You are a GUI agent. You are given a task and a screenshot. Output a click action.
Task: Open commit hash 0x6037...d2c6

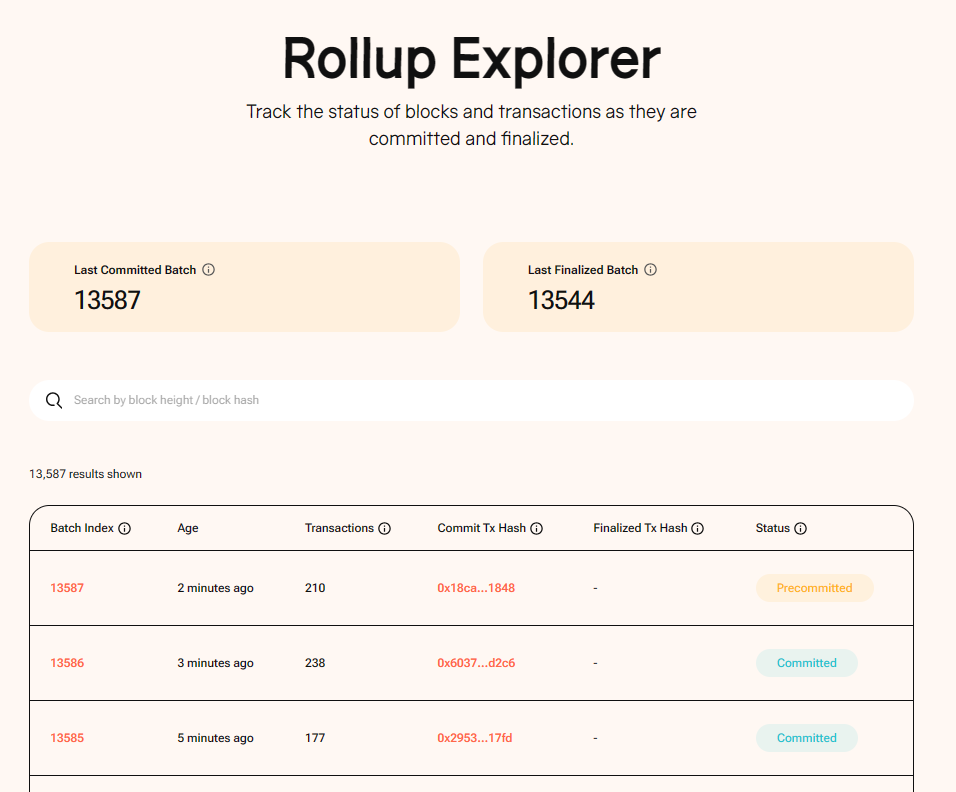click(476, 663)
